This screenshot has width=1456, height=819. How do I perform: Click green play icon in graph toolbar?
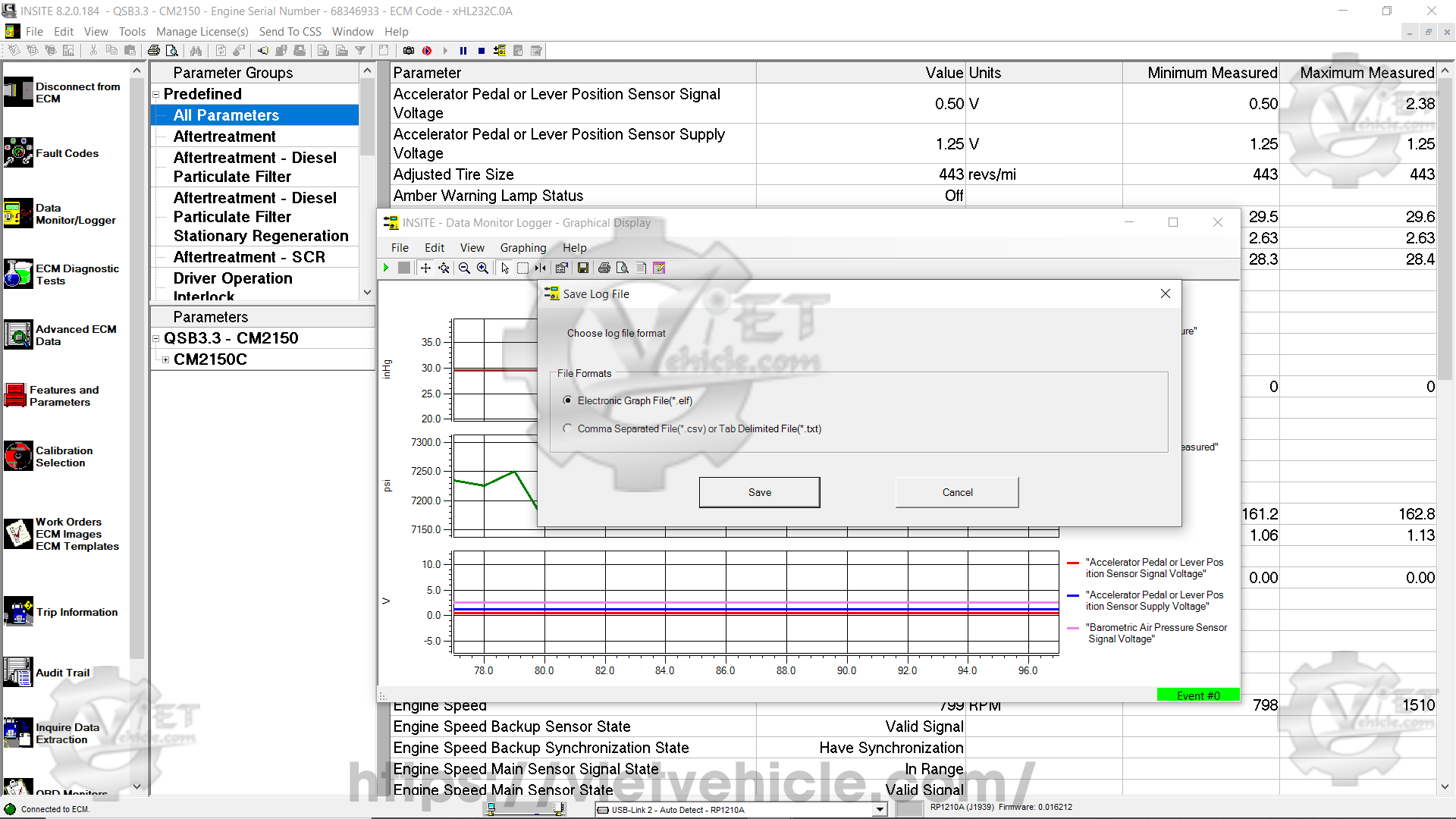pos(386,268)
